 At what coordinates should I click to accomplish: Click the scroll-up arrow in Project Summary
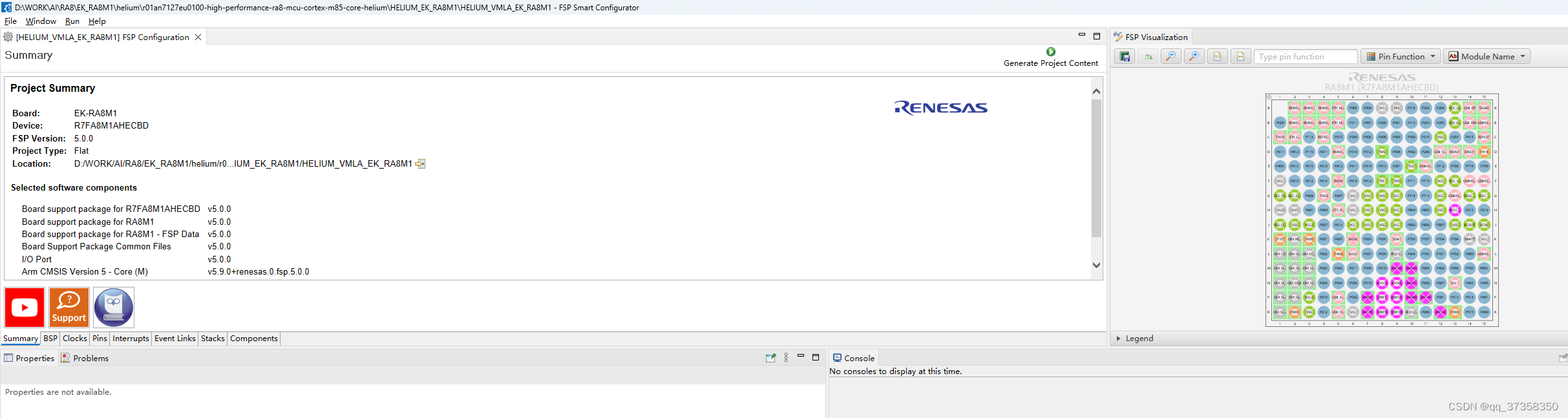(x=1096, y=91)
